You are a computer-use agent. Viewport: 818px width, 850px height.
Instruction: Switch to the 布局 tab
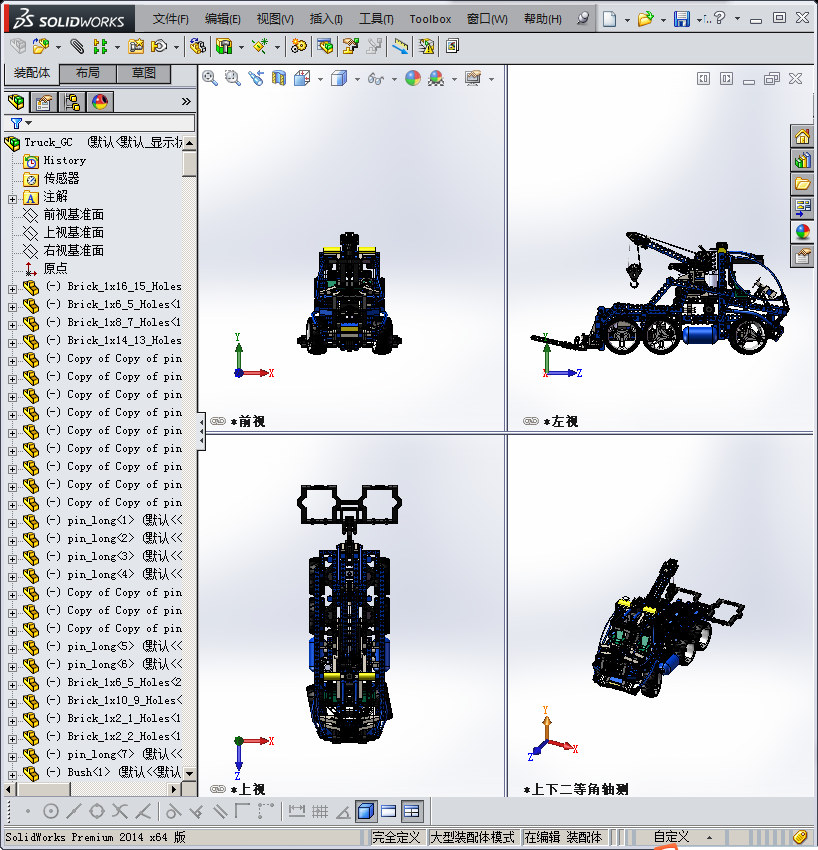pos(87,74)
